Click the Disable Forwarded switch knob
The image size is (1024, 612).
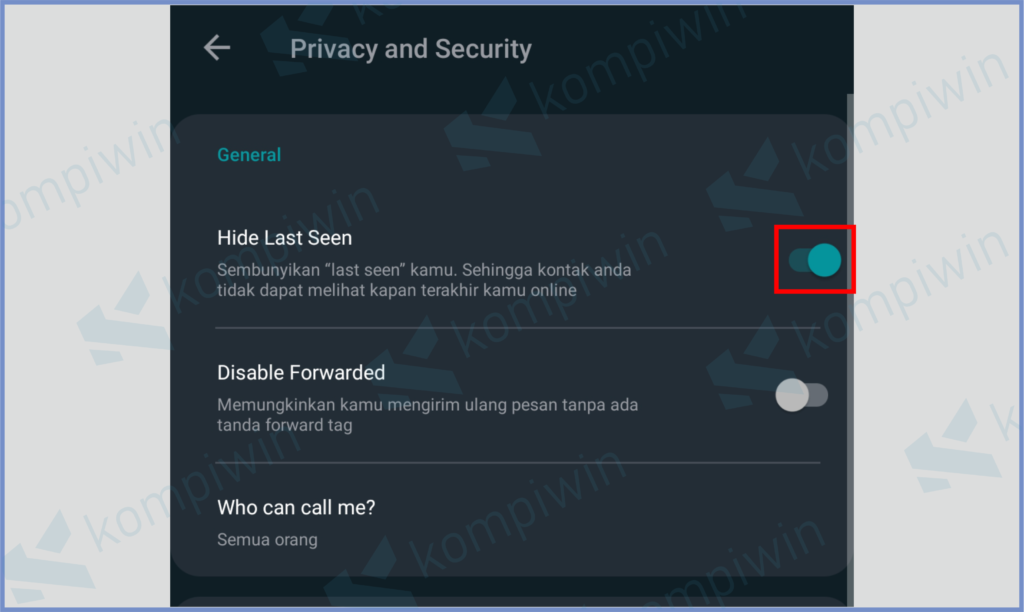pyautogui.click(x=790, y=395)
